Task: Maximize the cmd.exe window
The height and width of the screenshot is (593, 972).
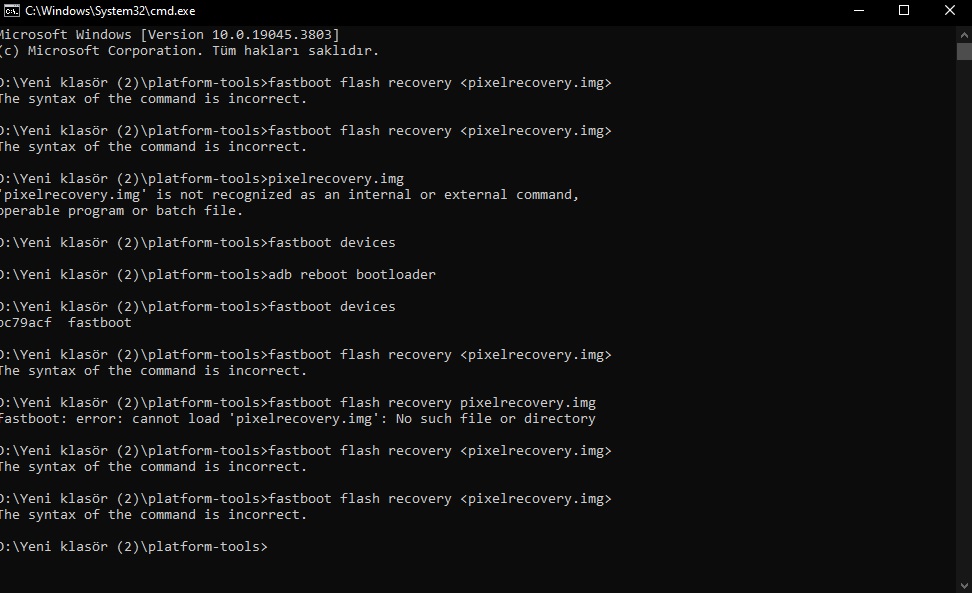Action: pos(904,11)
